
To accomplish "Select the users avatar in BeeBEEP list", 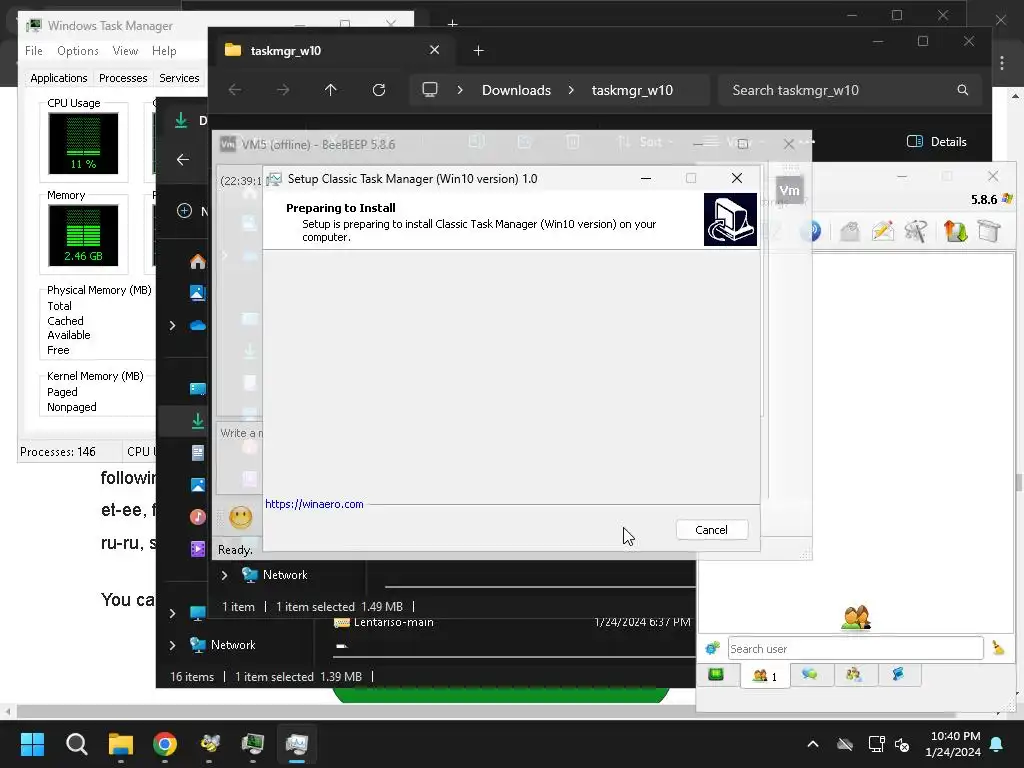I will (x=856, y=617).
